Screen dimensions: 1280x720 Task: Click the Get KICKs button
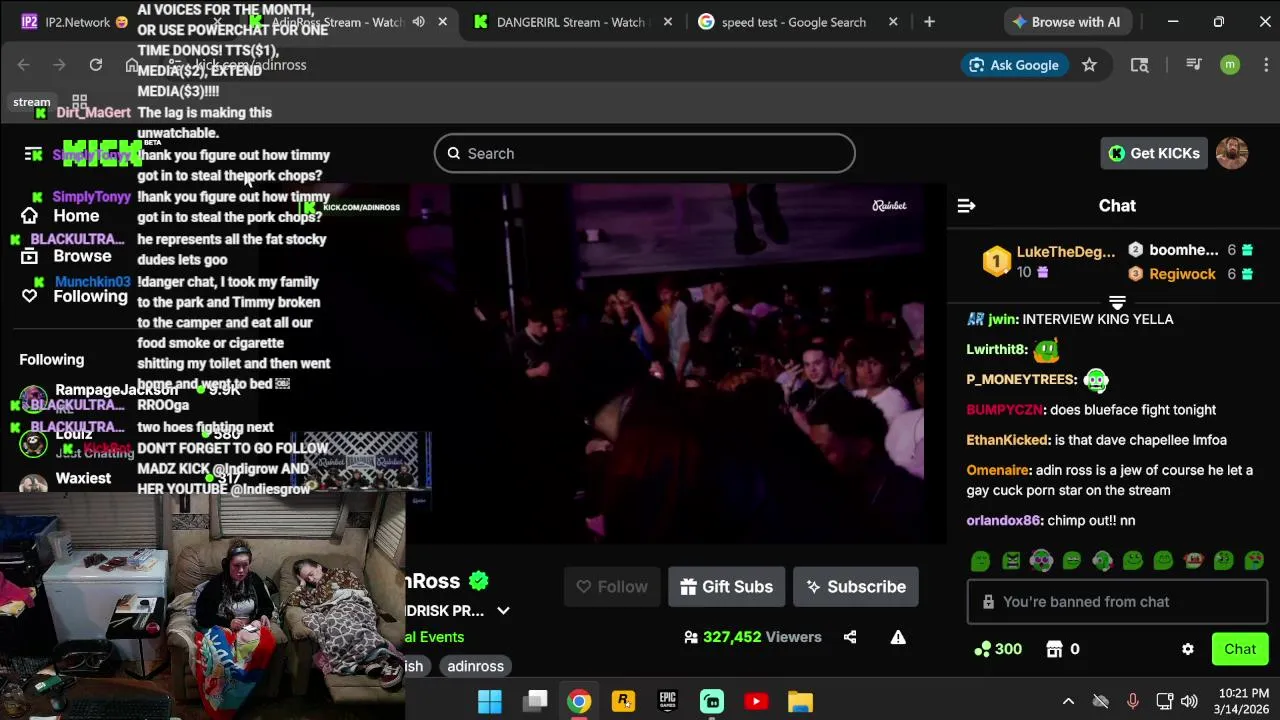[1154, 153]
